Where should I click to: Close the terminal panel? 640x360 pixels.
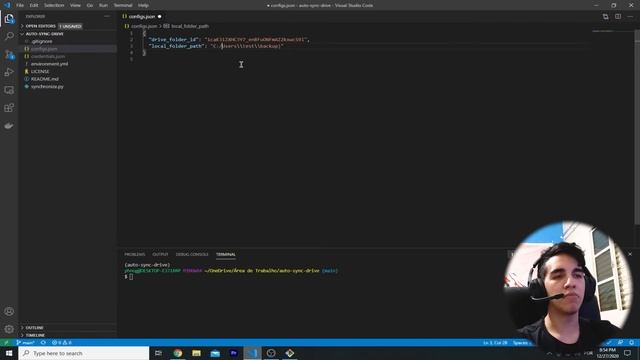tap(630, 254)
